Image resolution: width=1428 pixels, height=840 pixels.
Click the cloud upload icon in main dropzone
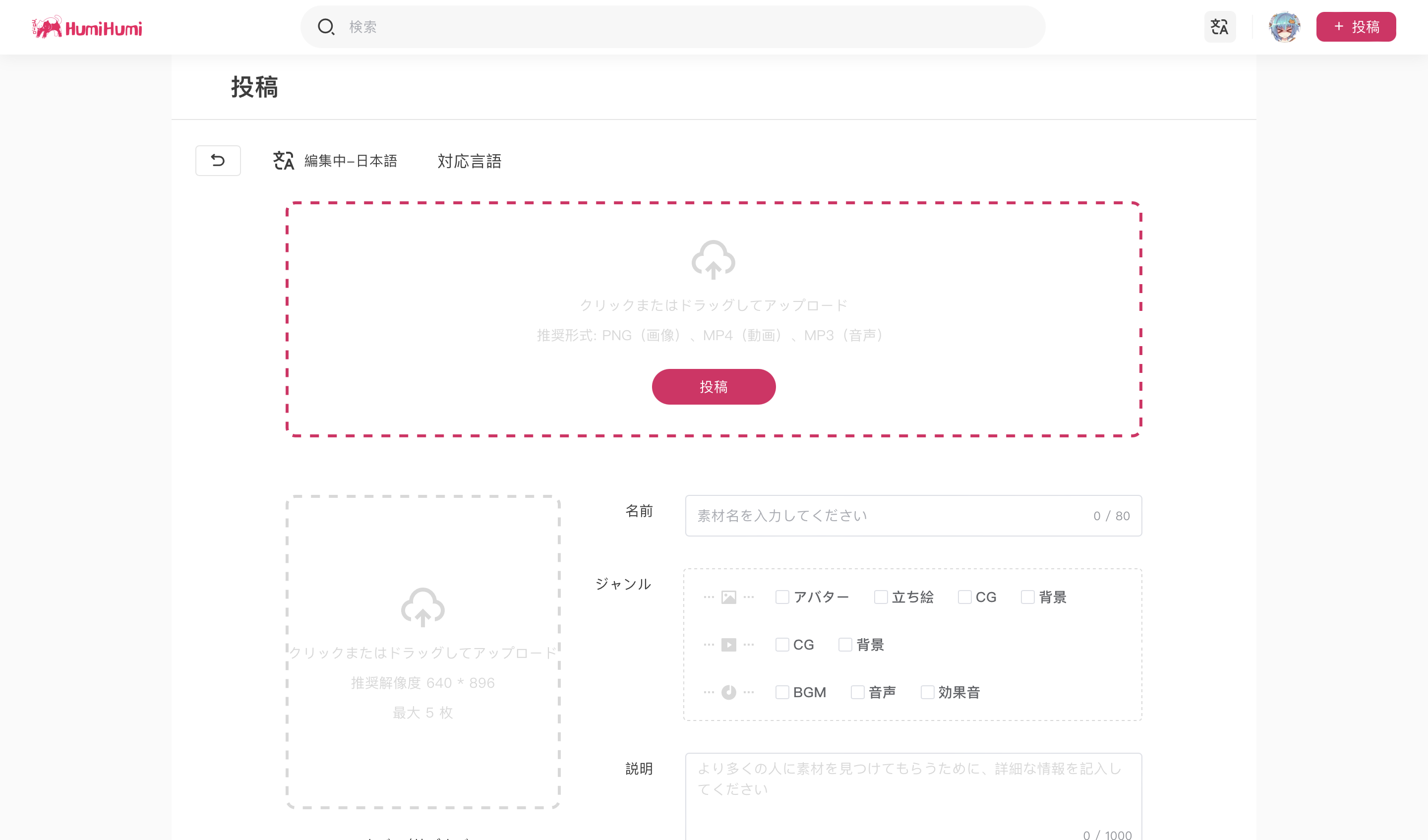(713, 260)
